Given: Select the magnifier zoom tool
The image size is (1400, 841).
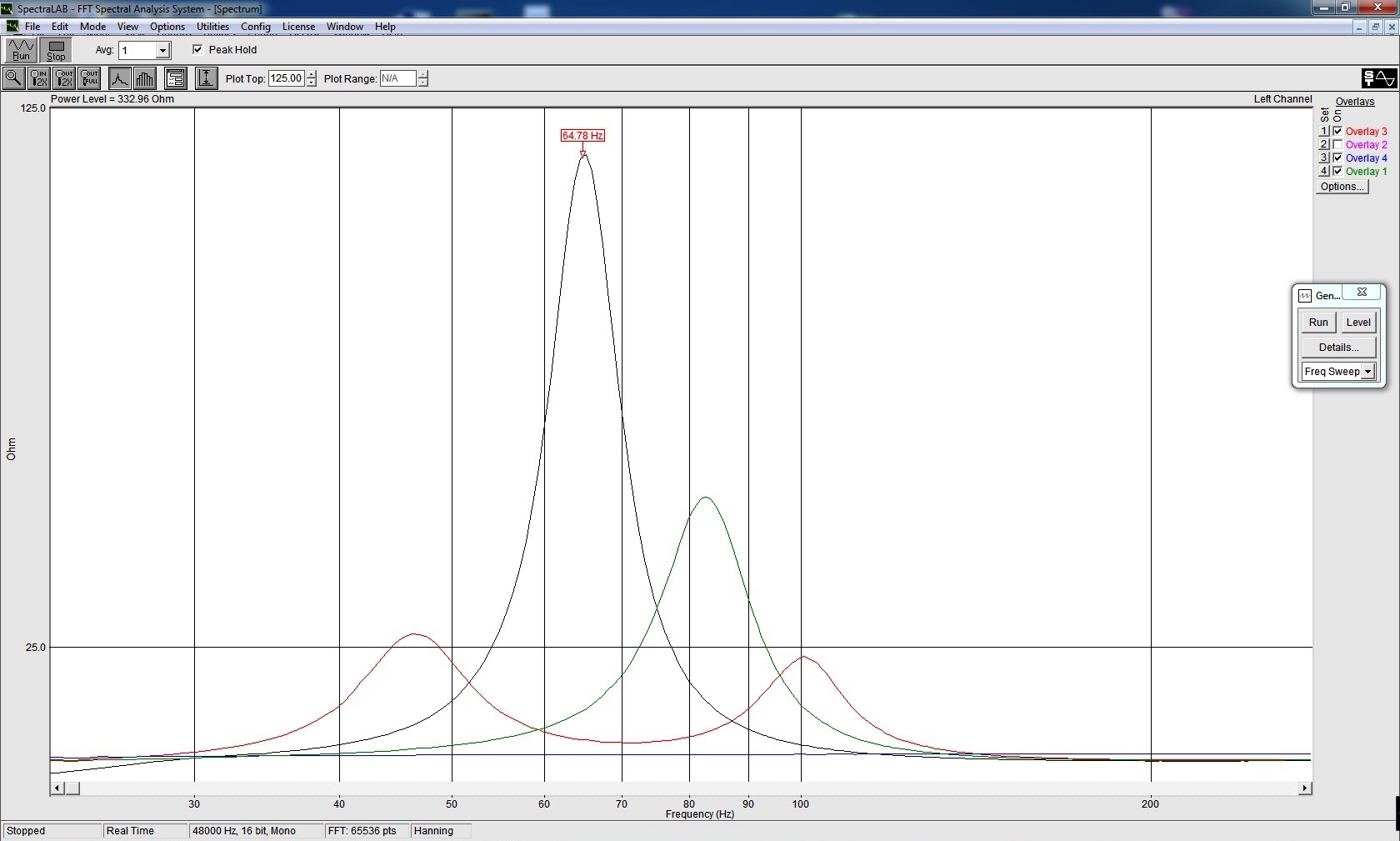Looking at the screenshot, I should click(x=13, y=78).
